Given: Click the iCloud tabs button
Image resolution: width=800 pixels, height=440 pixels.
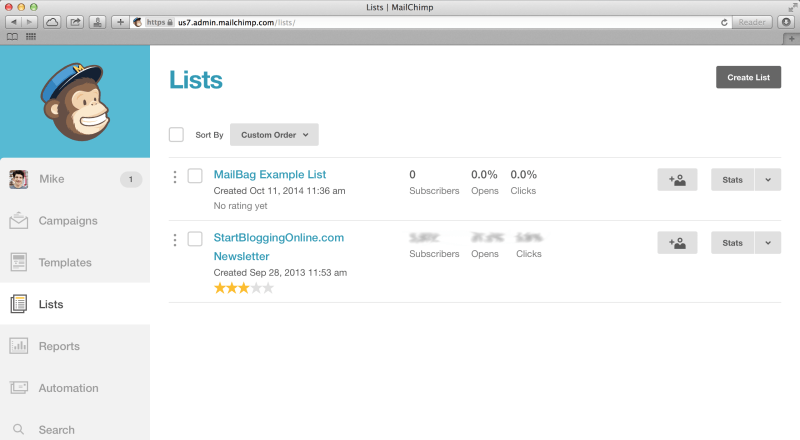Looking at the screenshot, I should [52, 22].
